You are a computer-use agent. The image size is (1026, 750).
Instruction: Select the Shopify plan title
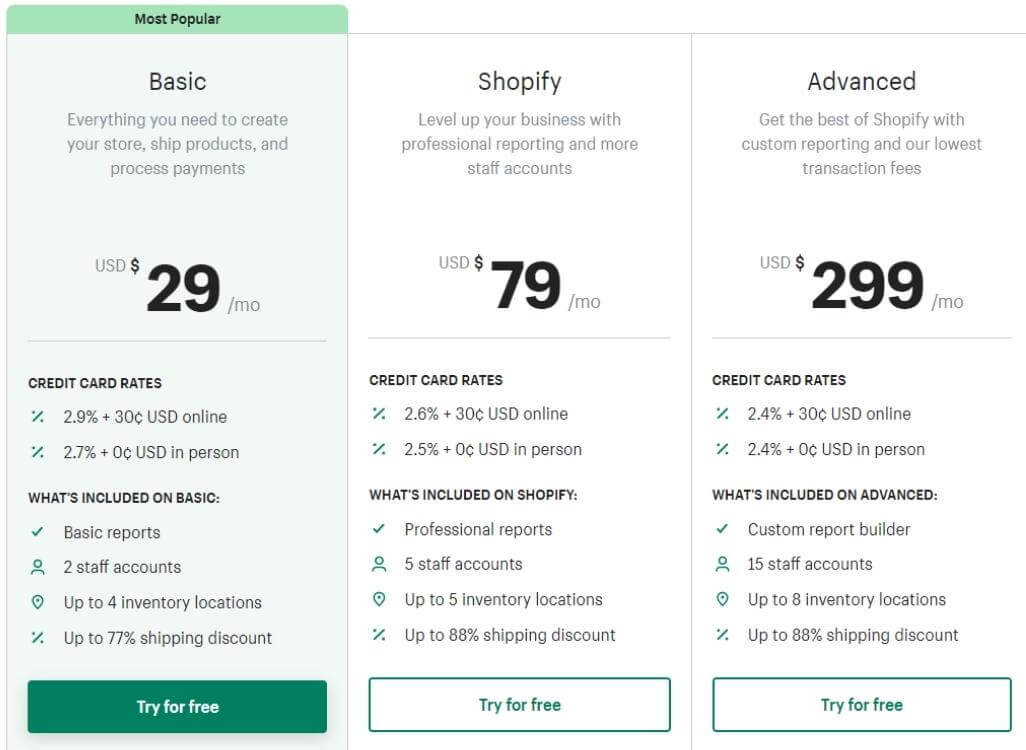(x=519, y=82)
